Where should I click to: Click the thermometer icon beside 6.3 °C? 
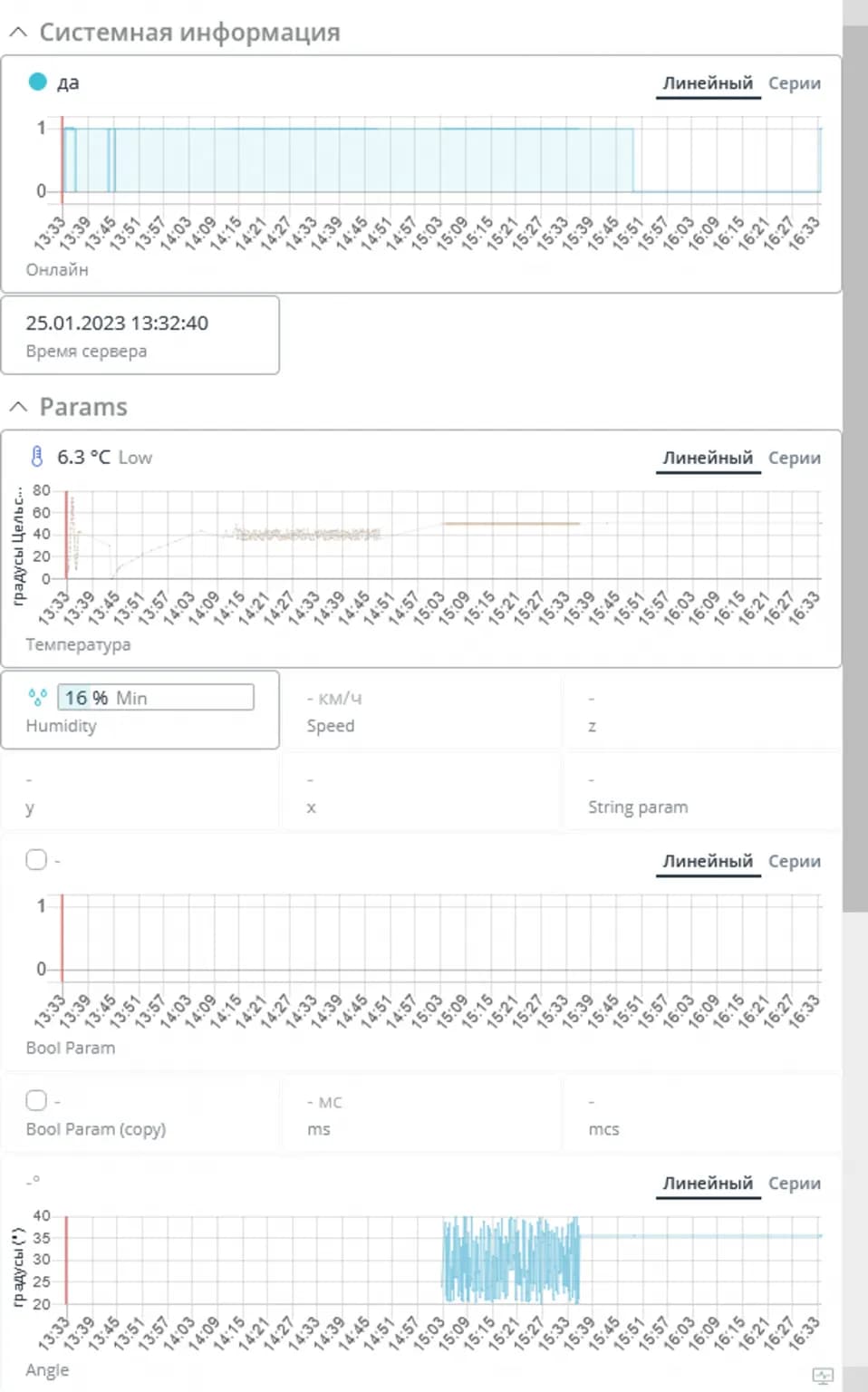pos(36,457)
